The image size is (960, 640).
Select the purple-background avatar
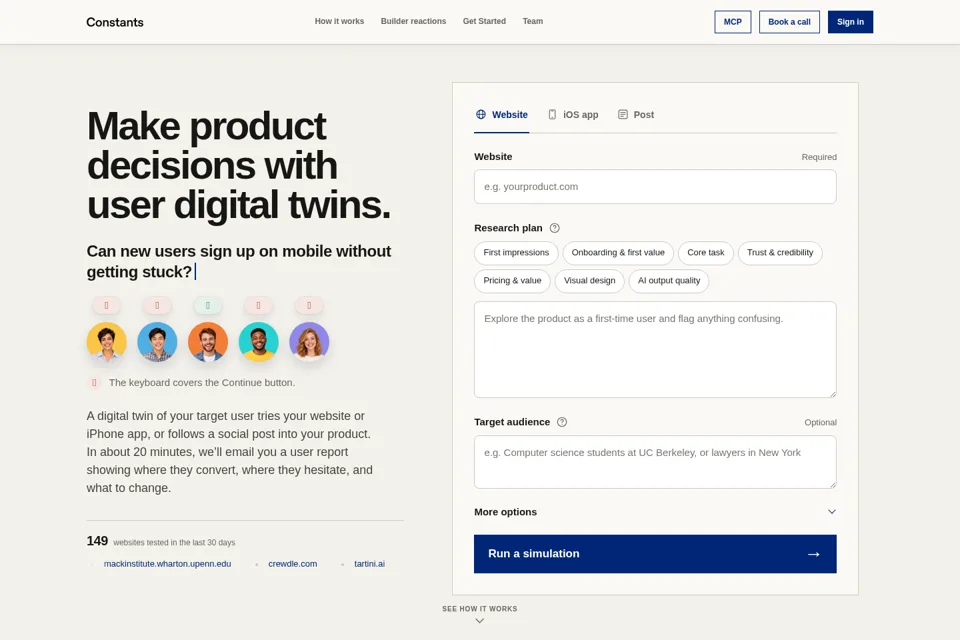coord(309,342)
